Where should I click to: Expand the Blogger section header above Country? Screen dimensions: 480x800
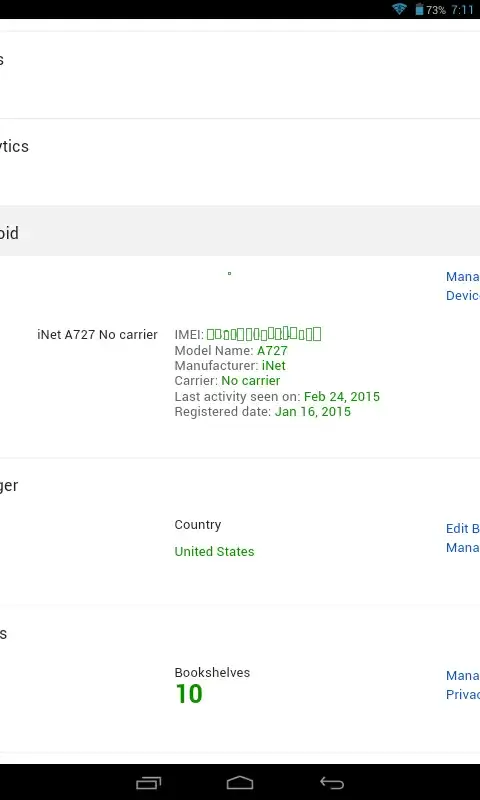[240, 485]
